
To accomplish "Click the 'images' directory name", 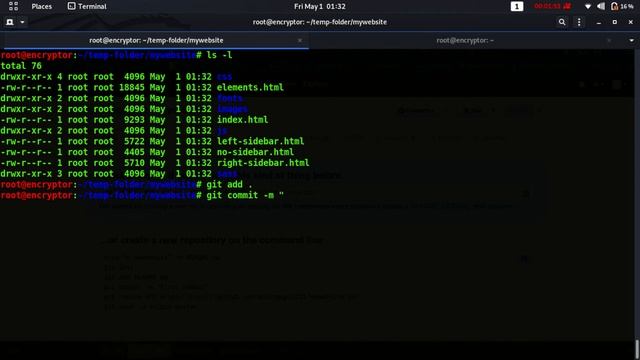I will pyautogui.click(x=232, y=109).
